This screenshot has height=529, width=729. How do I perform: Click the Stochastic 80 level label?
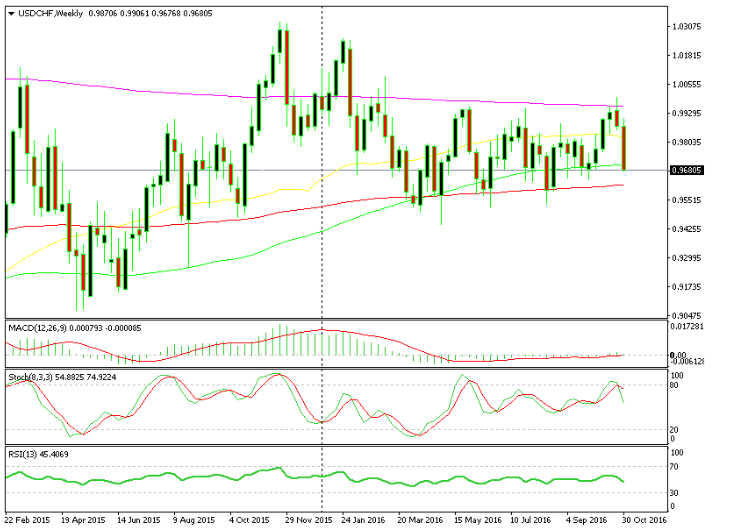(x=675, y=385)
